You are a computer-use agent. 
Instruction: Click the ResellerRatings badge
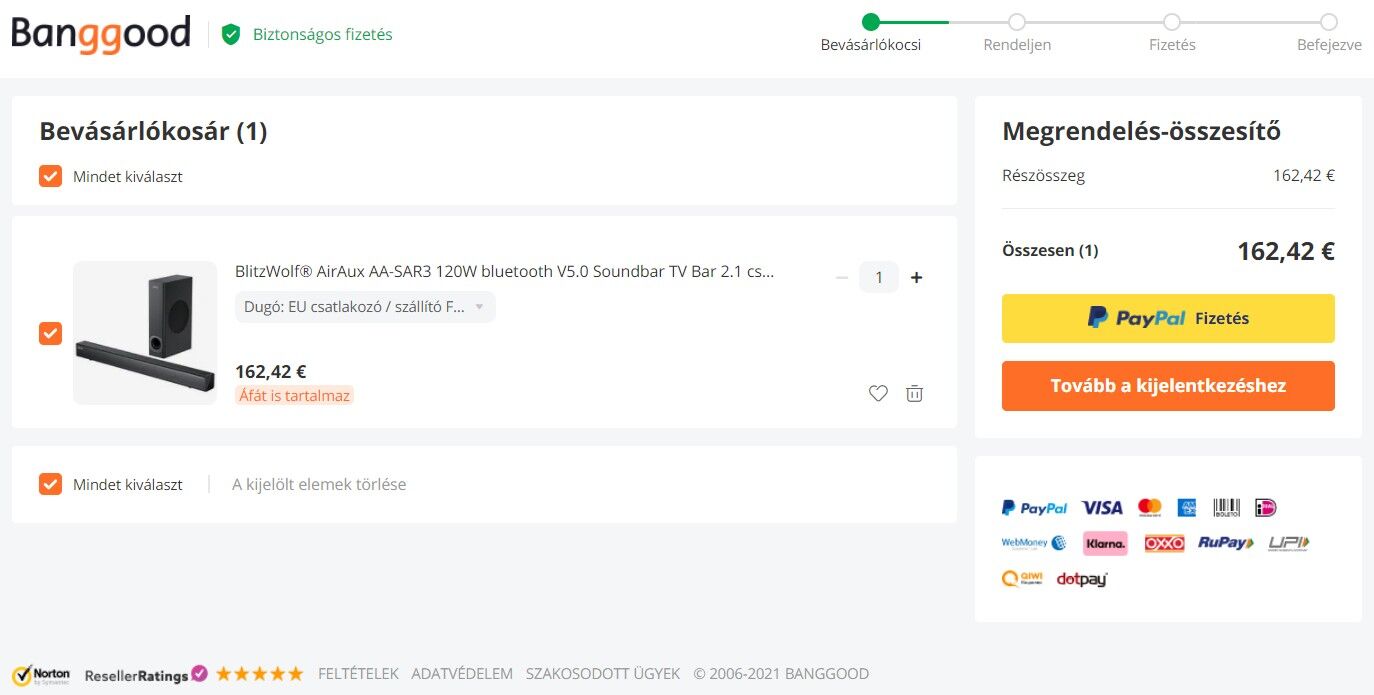coord(146,674)
